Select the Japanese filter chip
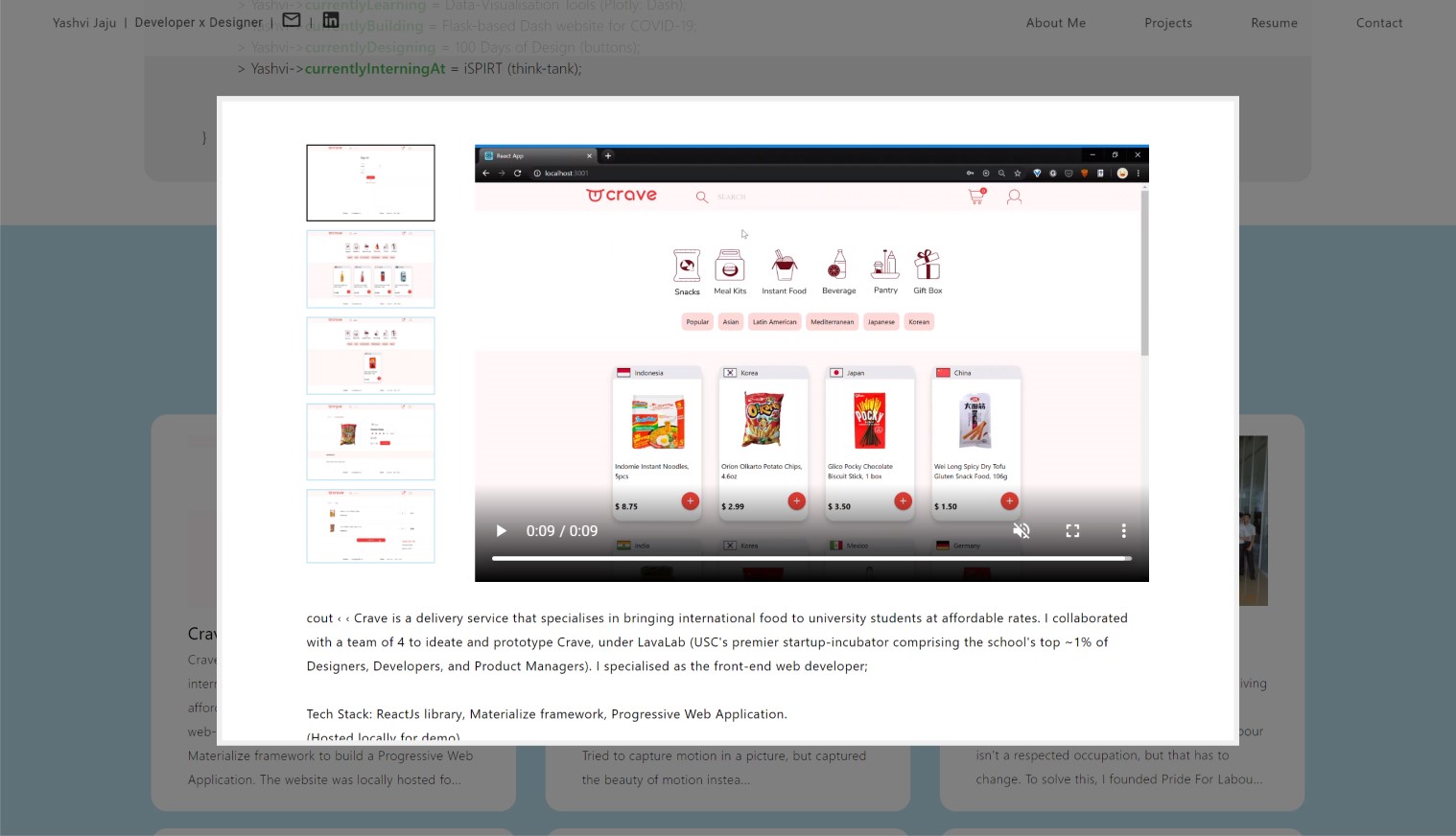The width and height of the screenshot is (1456, 836). 881,322
